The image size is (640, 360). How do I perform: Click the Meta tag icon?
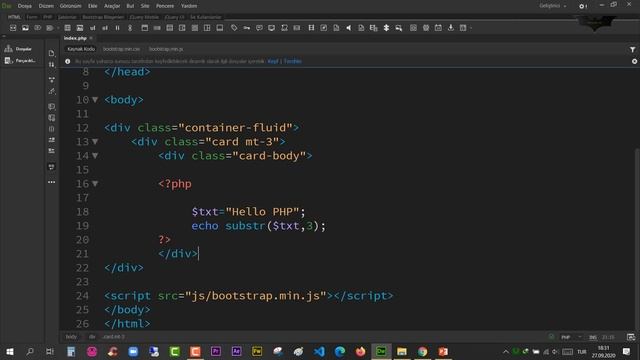tap(234, 28)
